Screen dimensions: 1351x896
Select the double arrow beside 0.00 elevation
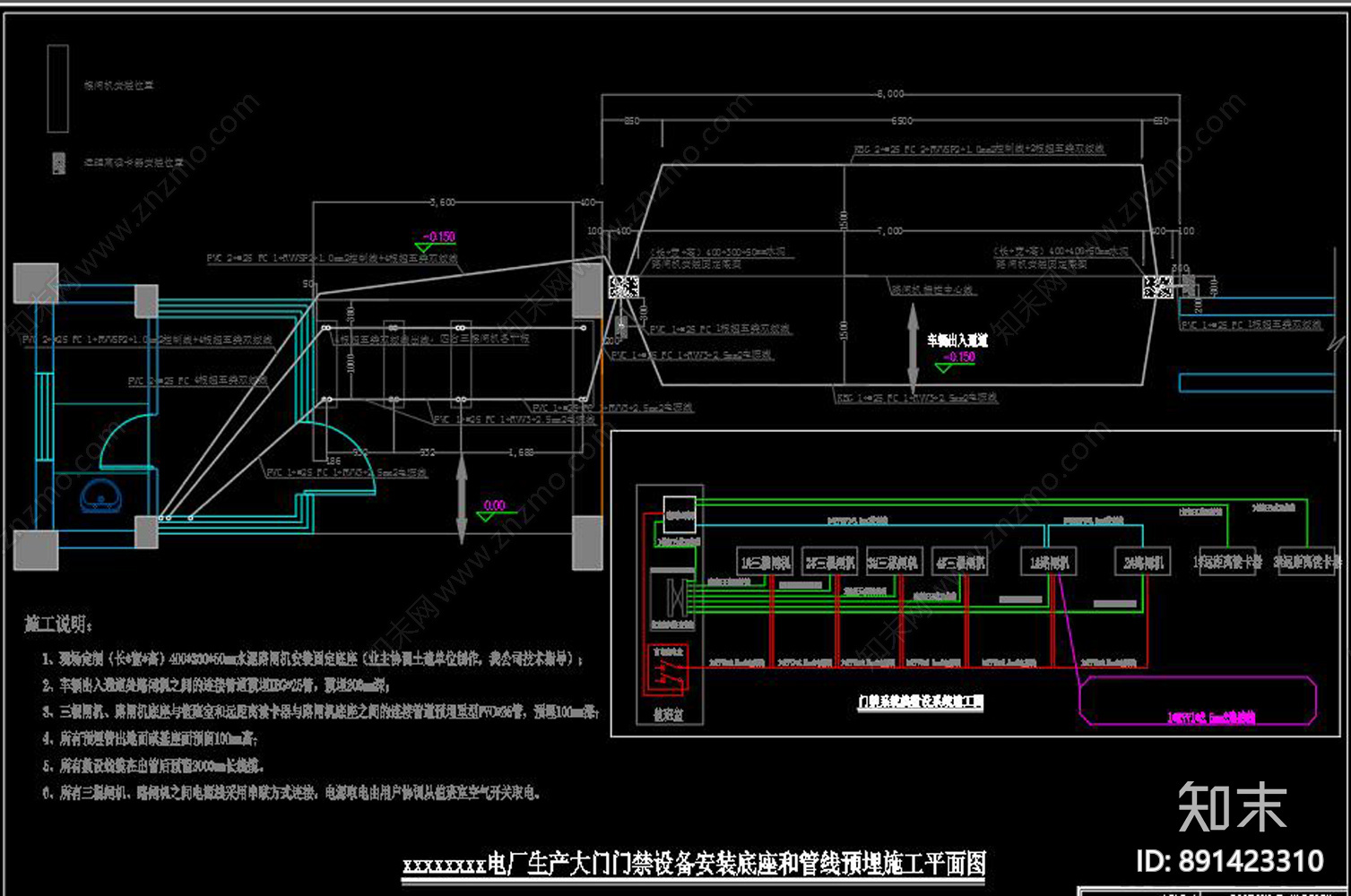point(462,499)
